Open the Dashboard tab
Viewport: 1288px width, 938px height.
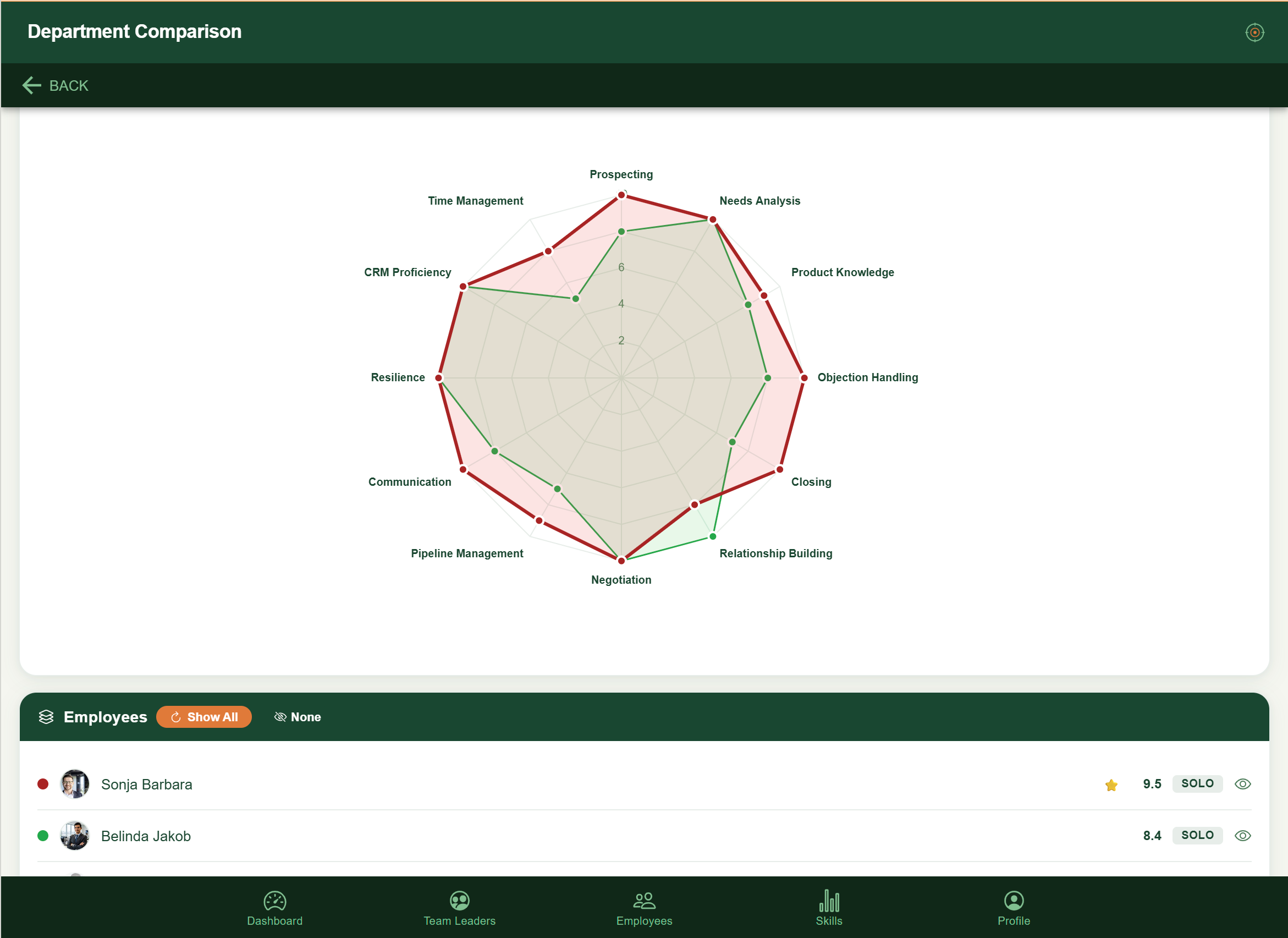pos(275,908)
